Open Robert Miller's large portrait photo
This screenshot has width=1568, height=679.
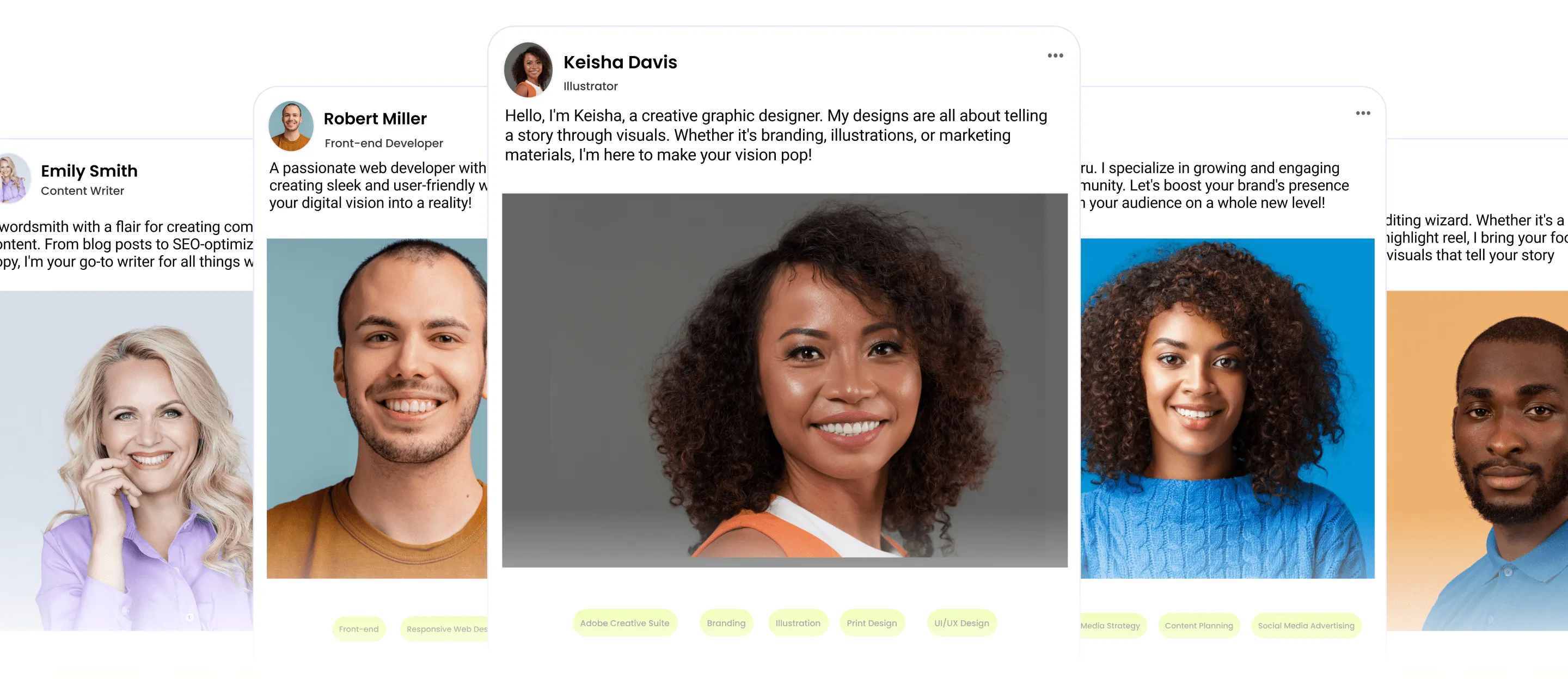click(x=377, y=408)
